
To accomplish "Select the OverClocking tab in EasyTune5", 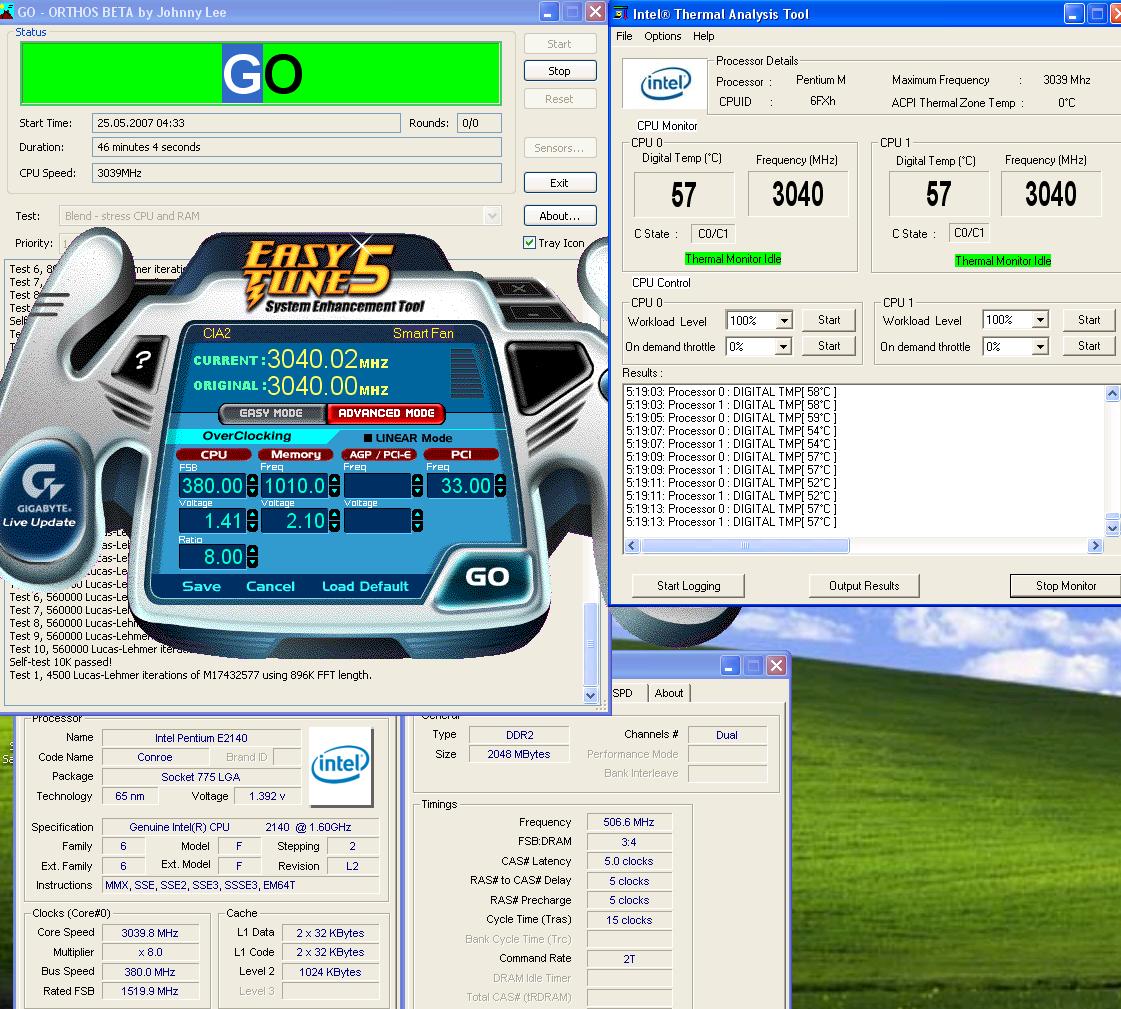I will pos(247,435).
